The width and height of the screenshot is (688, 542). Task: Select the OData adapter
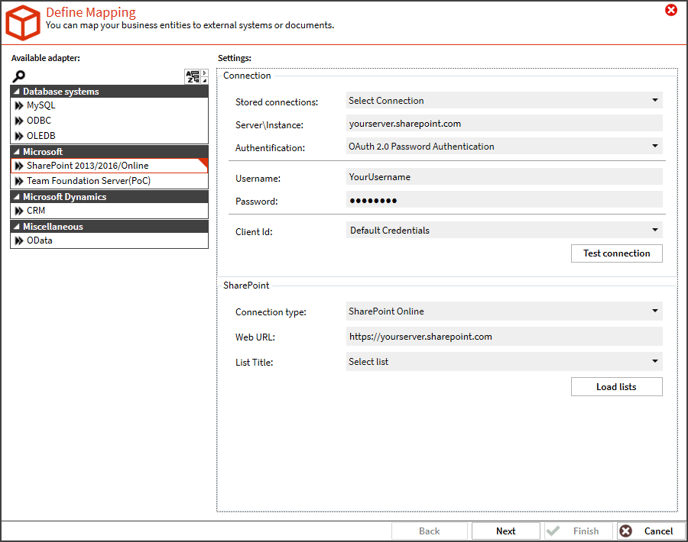click(109, 240)
